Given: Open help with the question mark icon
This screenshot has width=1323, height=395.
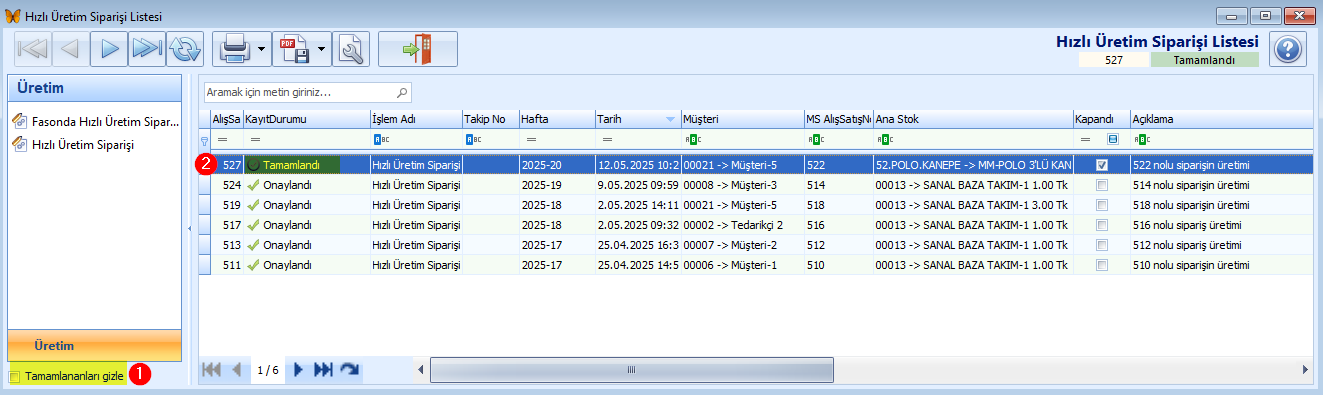Looking at the screenshot, I should (x=1289, y=48).
